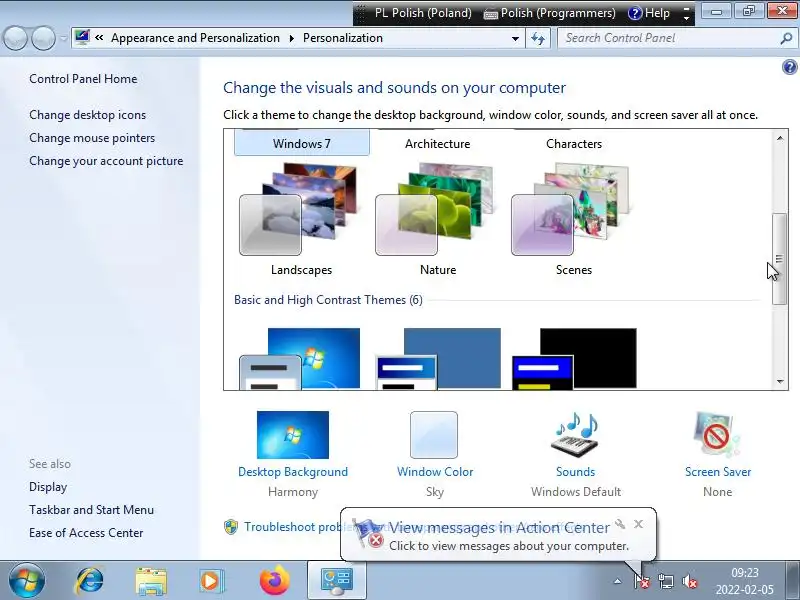Open Taskbar and Start Menu link
The image size is (800, 600).
point(91,510)
